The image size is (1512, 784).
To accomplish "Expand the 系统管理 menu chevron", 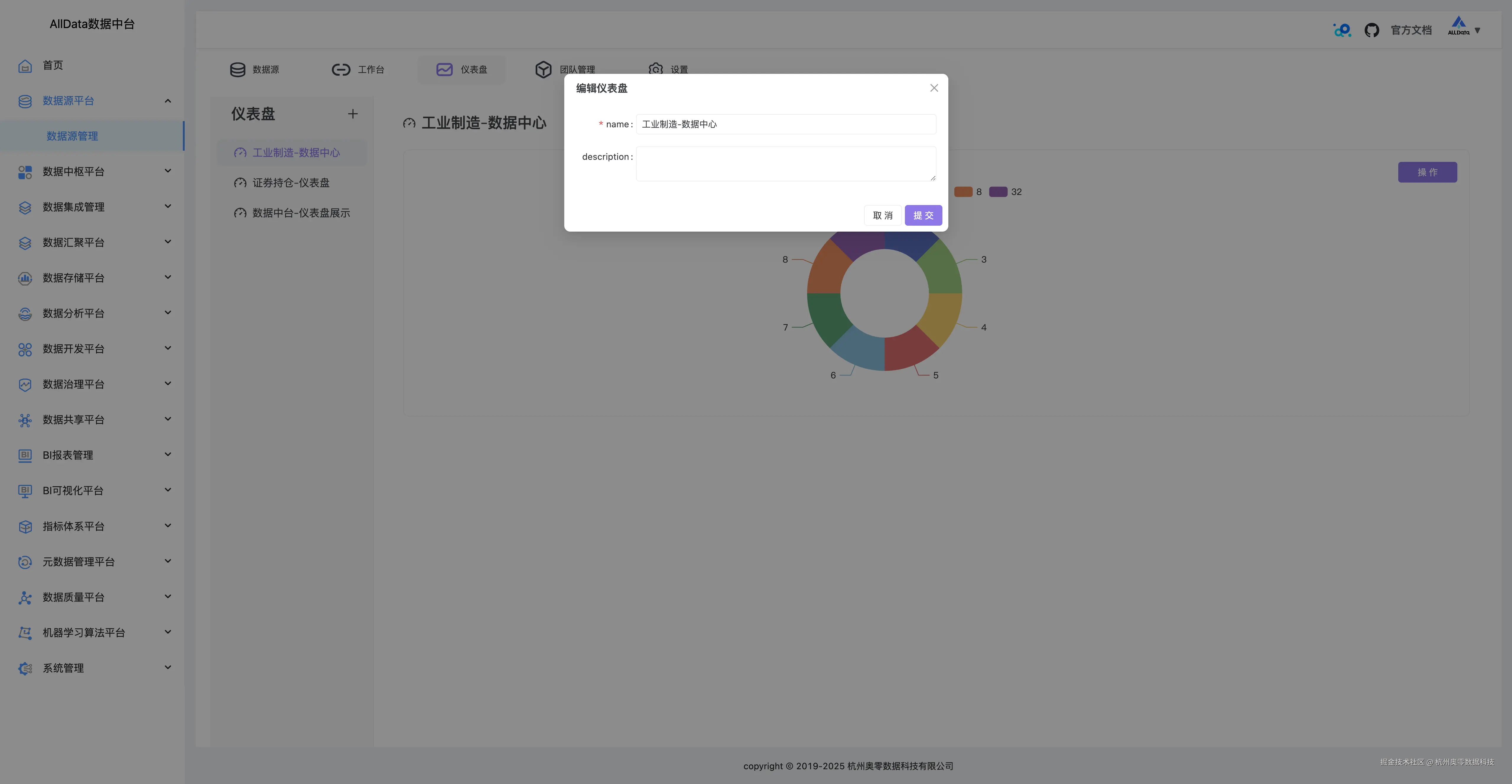I will click(168, 667).
